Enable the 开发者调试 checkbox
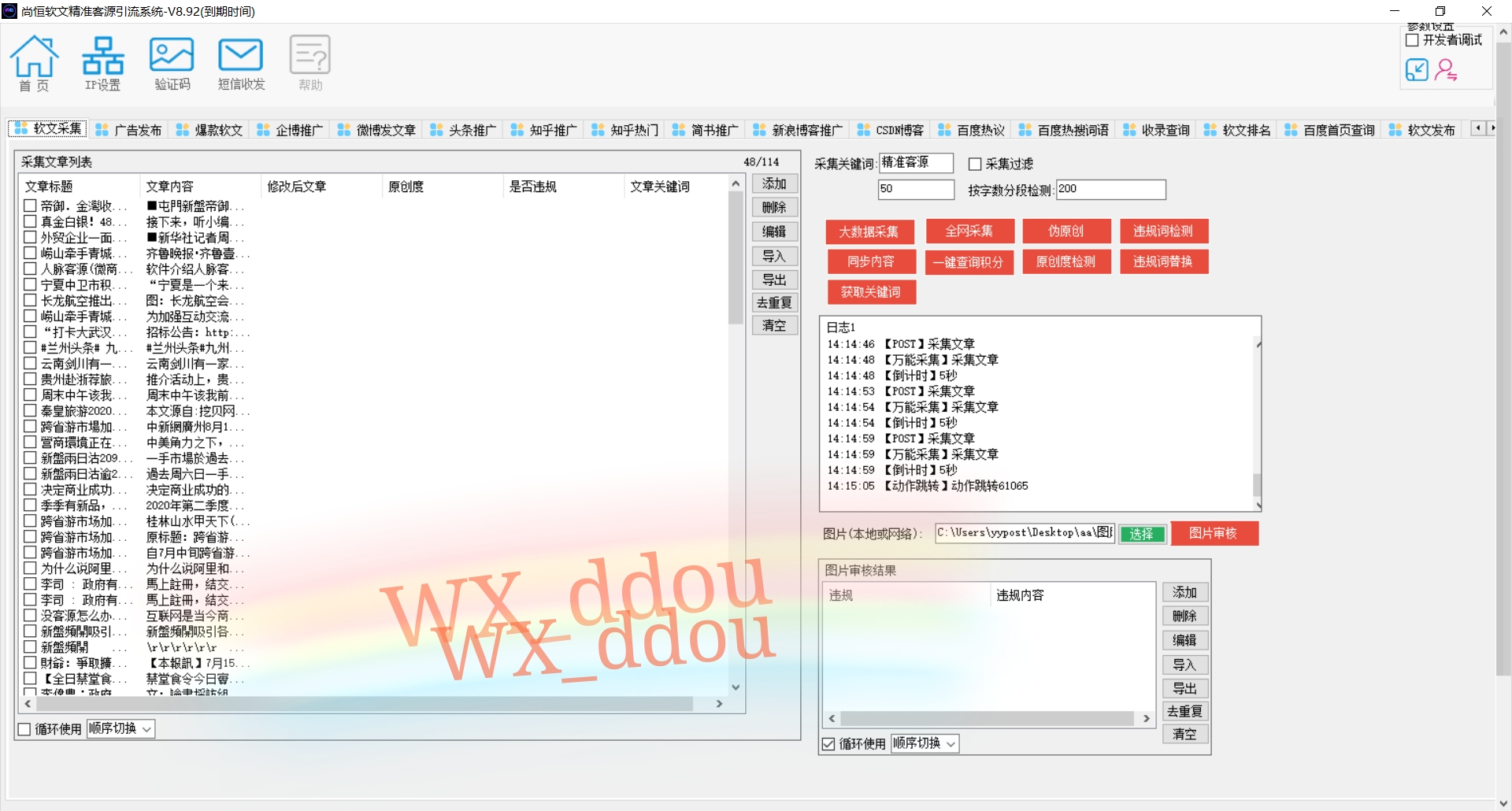1512x811 pixels. [1412, 40]
